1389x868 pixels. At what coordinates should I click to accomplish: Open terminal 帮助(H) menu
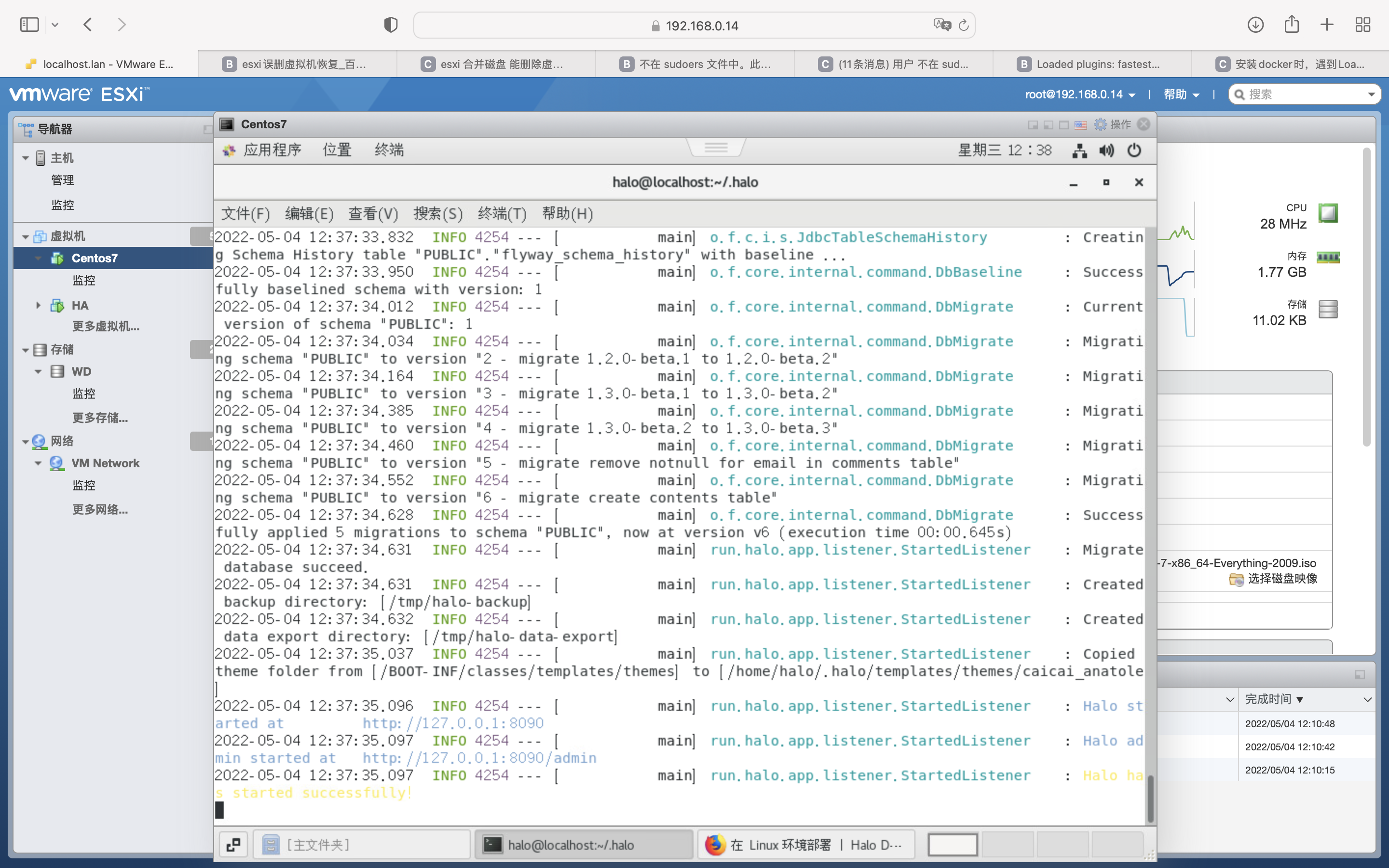point(567,214)
